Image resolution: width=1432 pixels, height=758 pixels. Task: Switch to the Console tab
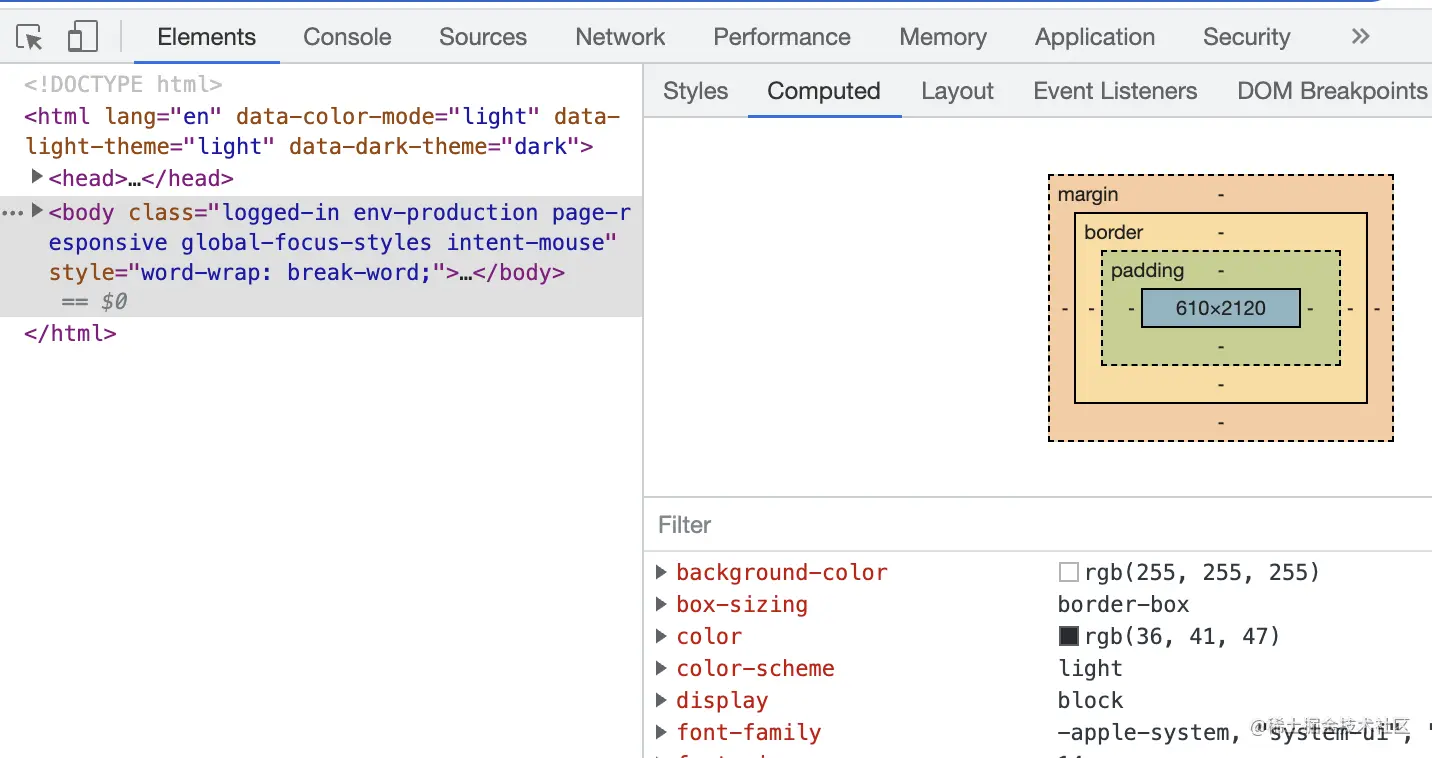(347, 37)
